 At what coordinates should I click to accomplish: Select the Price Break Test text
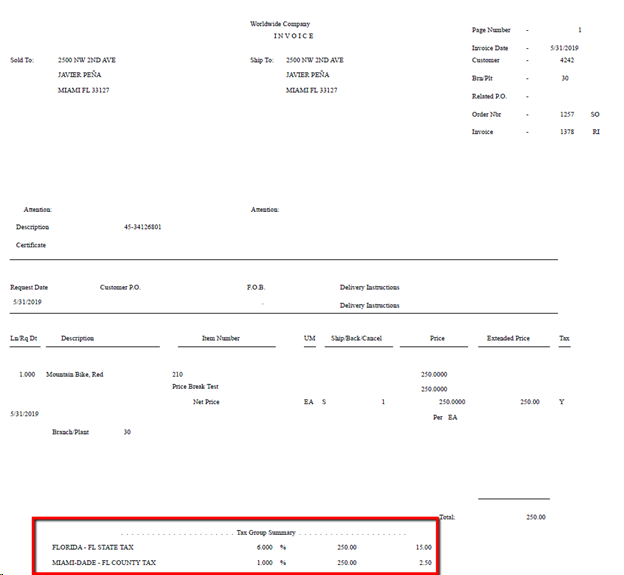(x=195, y=386)
